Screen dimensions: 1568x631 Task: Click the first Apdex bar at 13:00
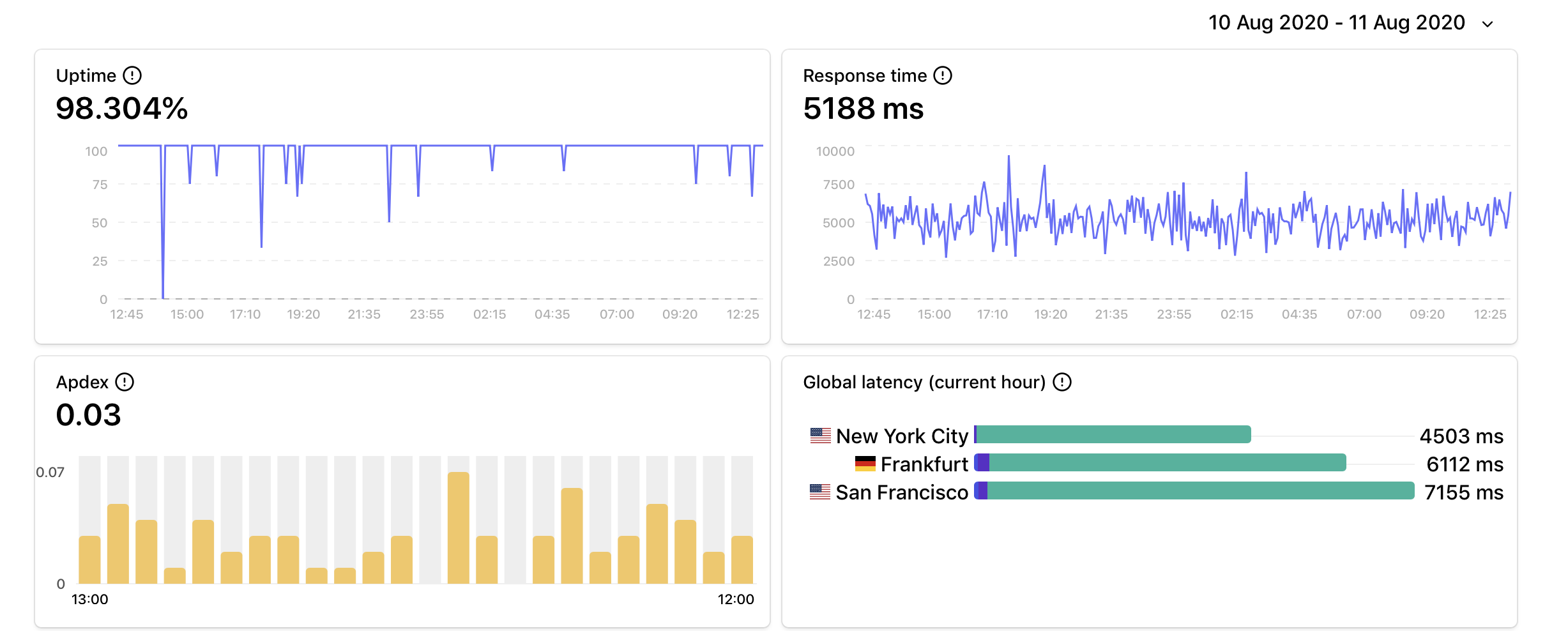click(89, 559)
